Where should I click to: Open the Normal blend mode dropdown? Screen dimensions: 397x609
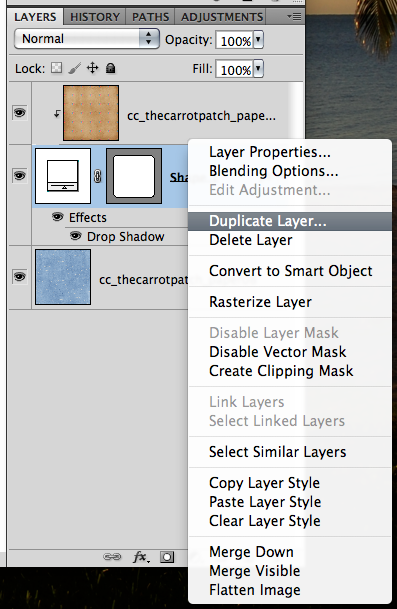tap(87, 39)
